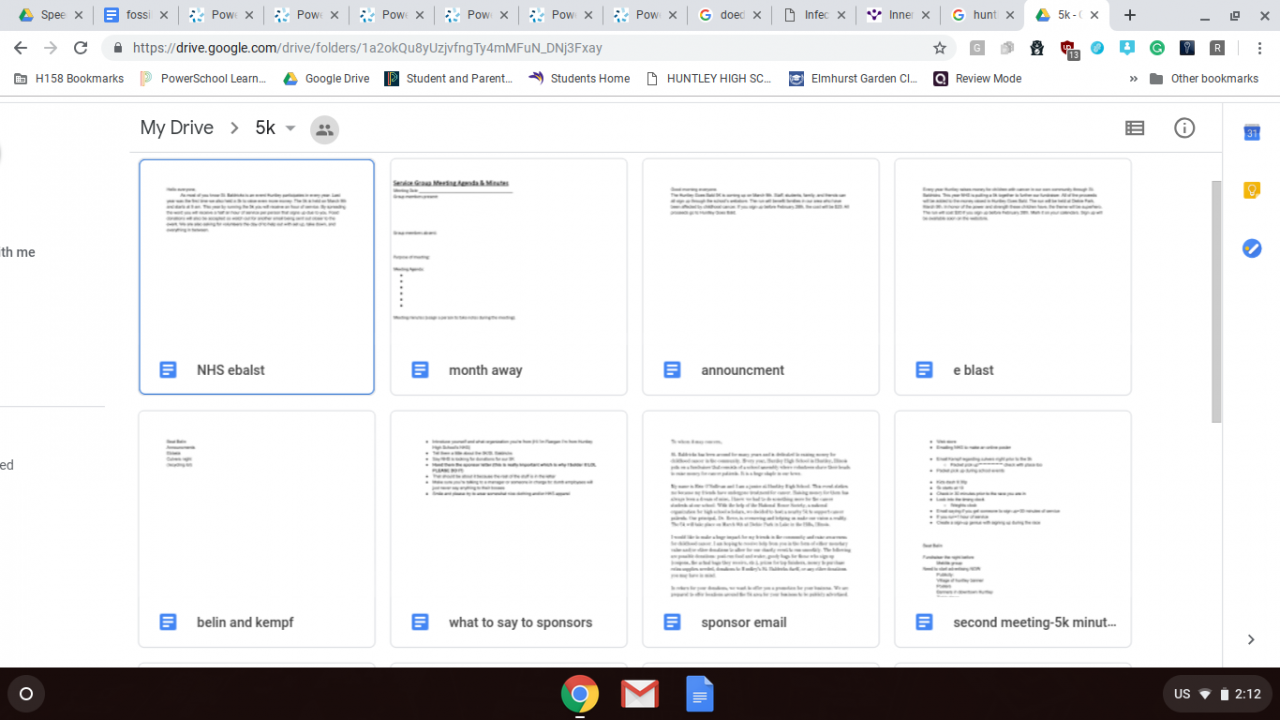Open Google Calendar in the side panel
This screenshot has width=1280, height=720.
point(1252,132)
